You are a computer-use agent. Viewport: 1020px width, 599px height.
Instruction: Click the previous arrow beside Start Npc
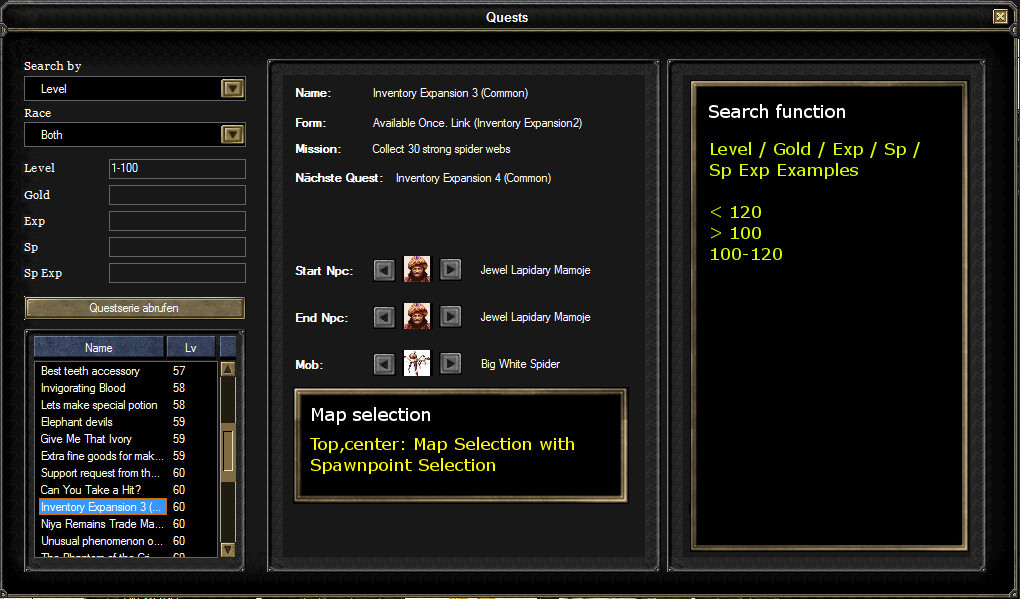(x=384, y=269)
